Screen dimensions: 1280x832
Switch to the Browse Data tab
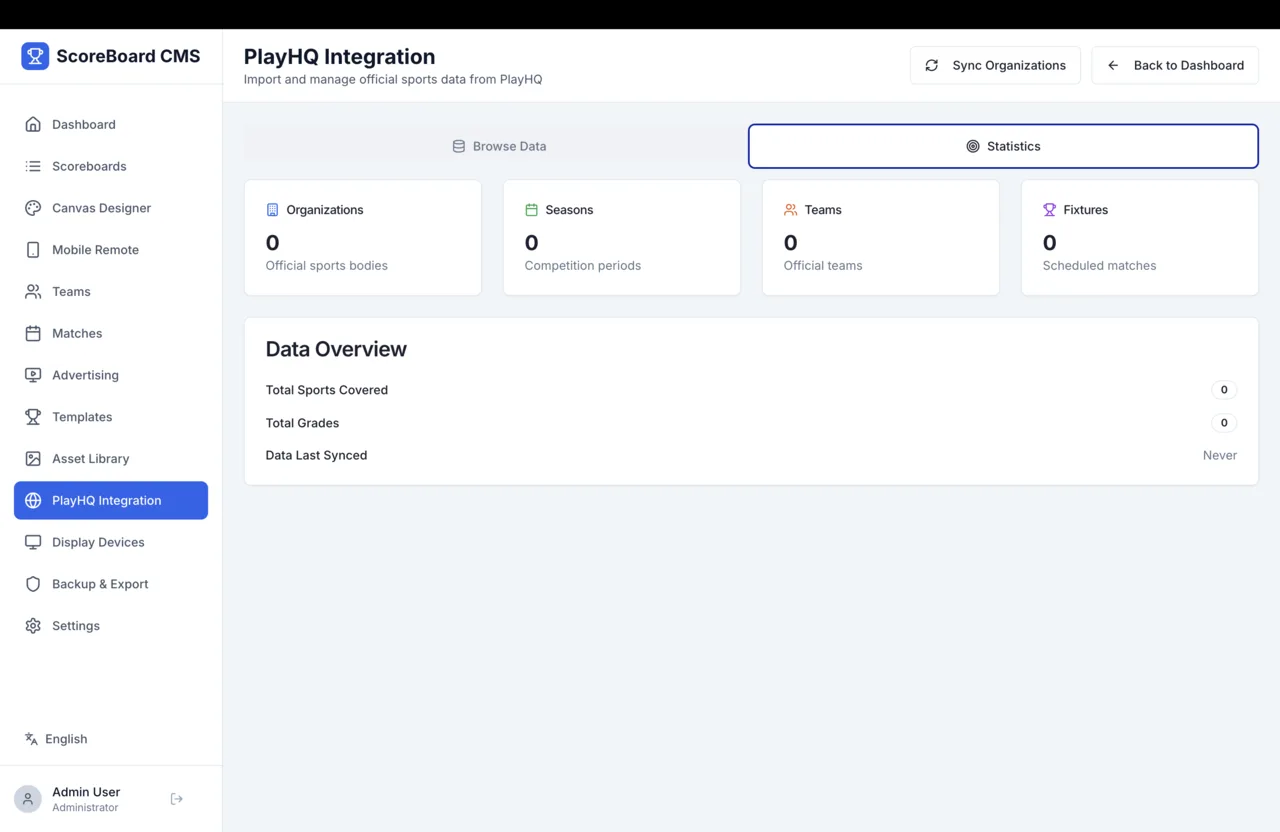pos(498,146)
